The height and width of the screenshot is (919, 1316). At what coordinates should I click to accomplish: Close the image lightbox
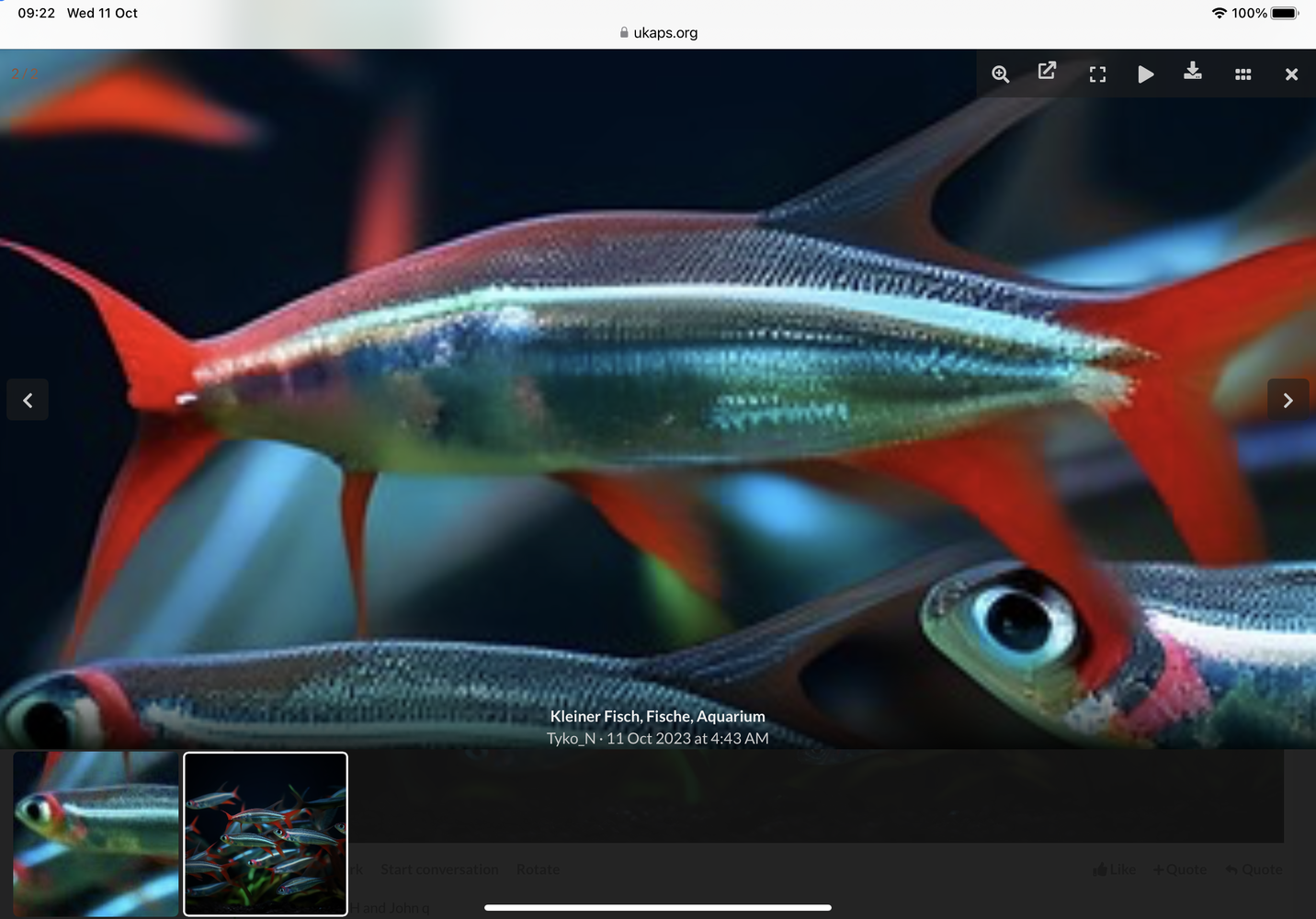(x=1291, y=74)
